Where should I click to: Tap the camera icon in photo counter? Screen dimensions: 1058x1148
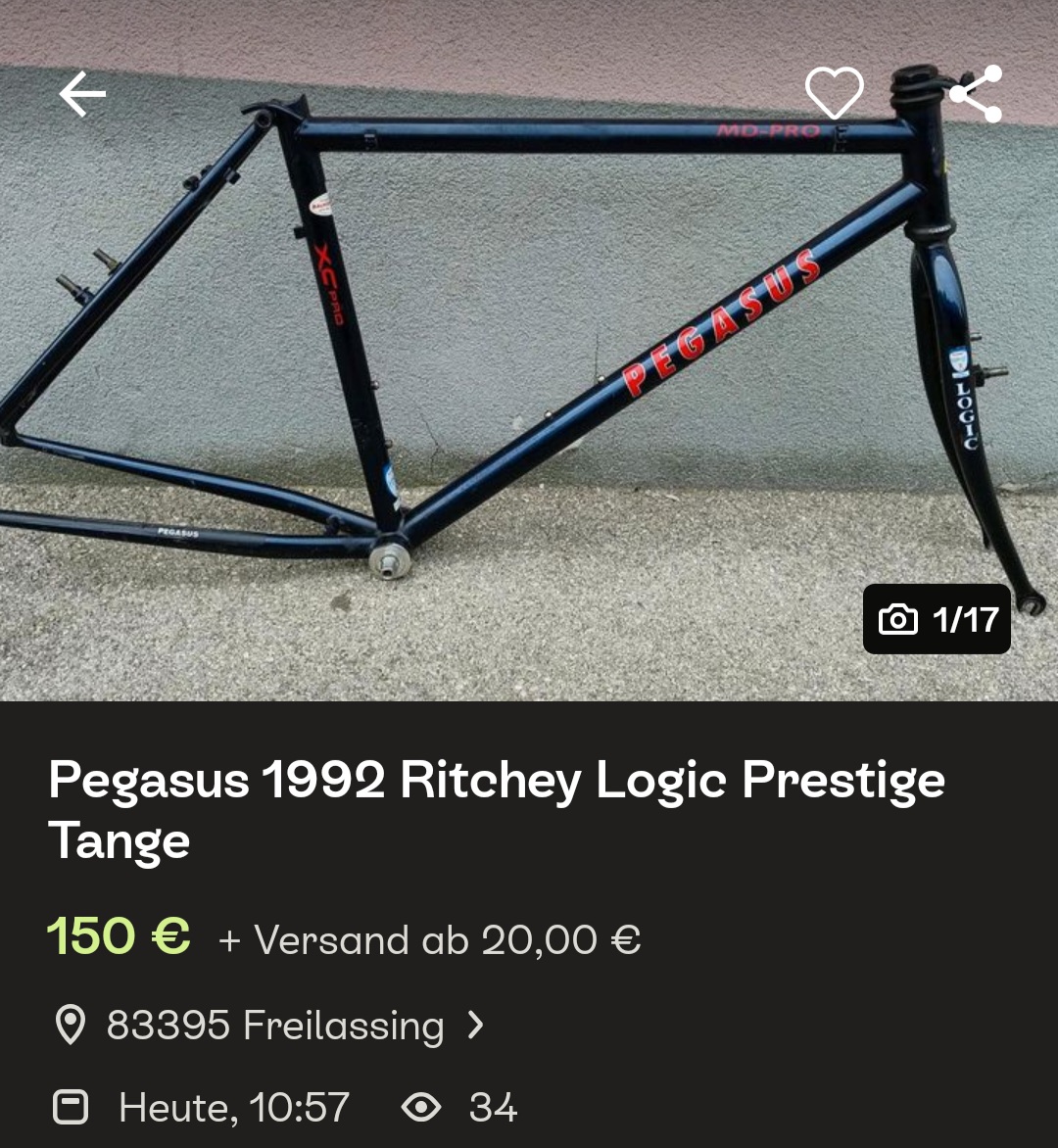tap(898, 619)
